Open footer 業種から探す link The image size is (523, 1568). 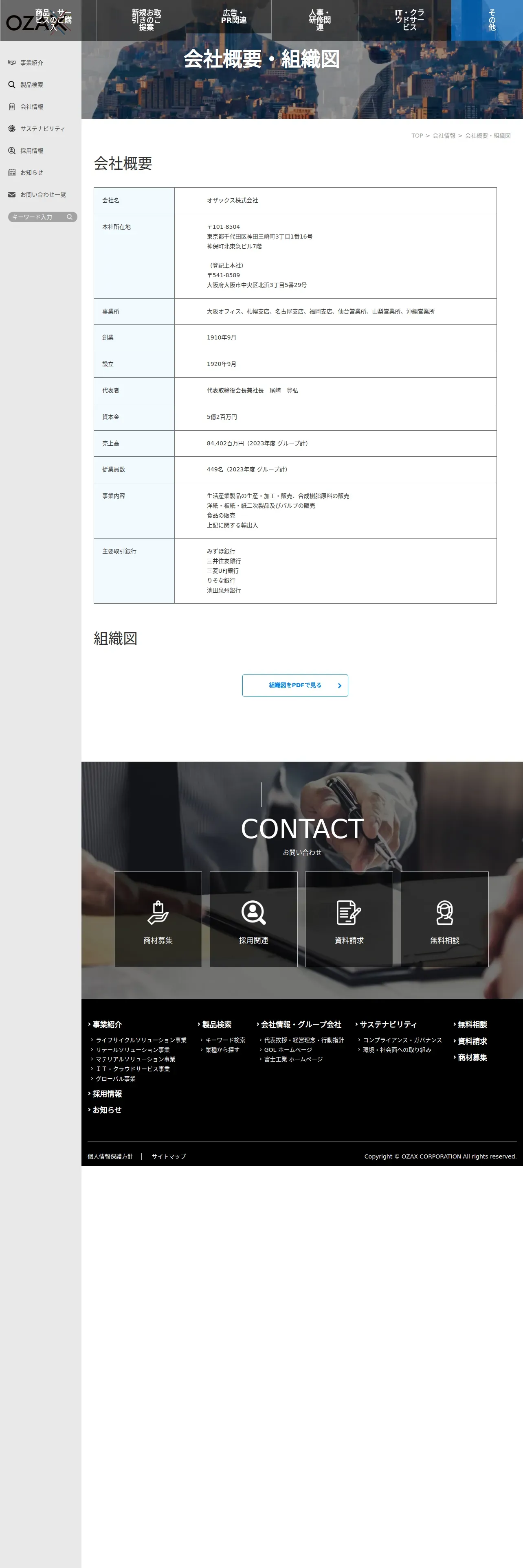click(222, 1050)
